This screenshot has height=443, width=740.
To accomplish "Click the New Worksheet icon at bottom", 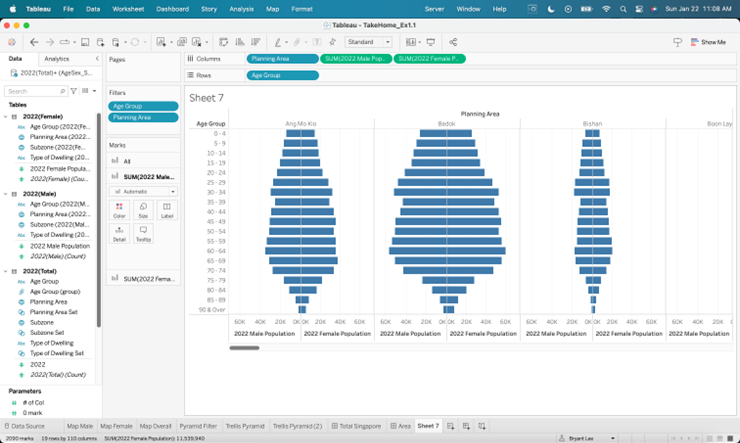I will [x=451, y=426].
